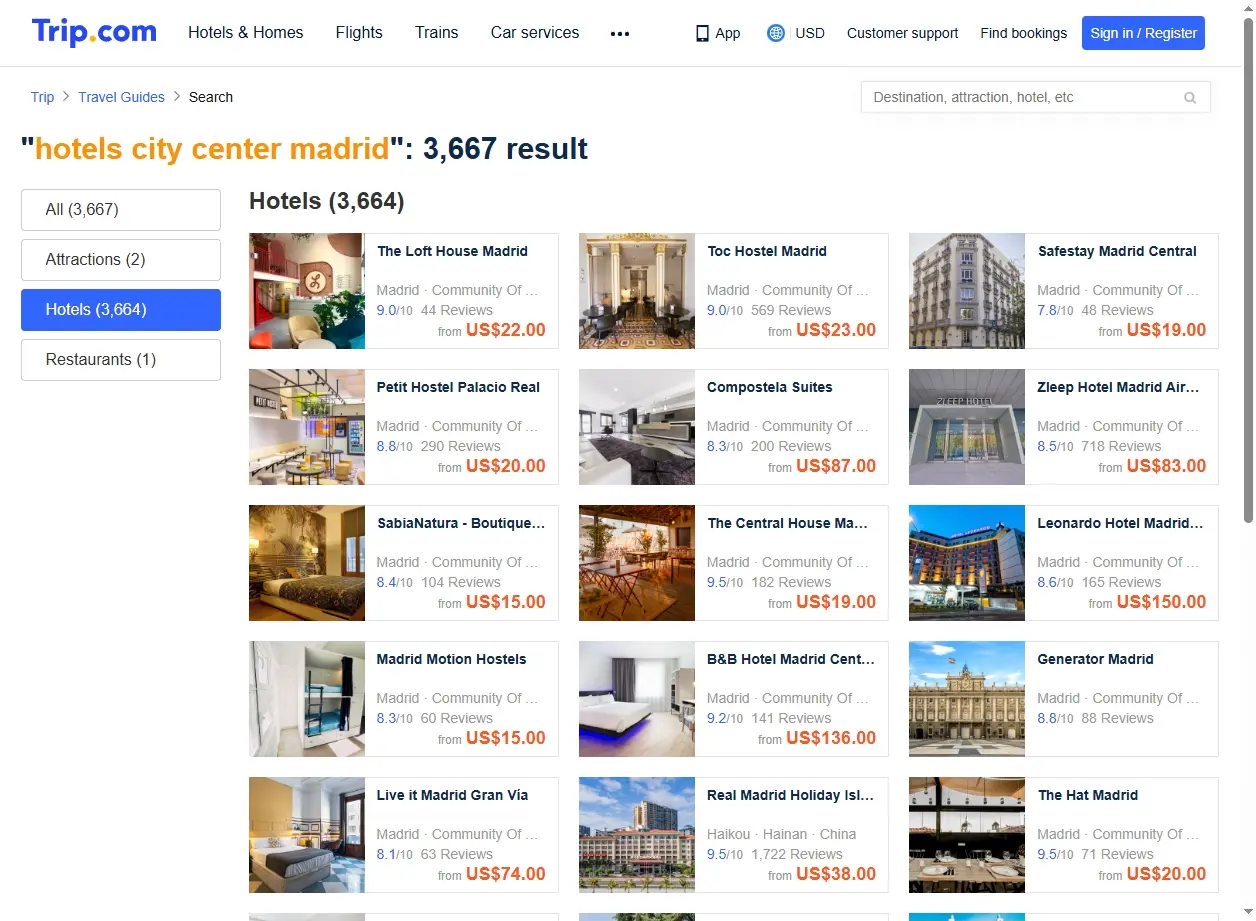Click 569 Reviews text
1256x921 pixels.
791,310
